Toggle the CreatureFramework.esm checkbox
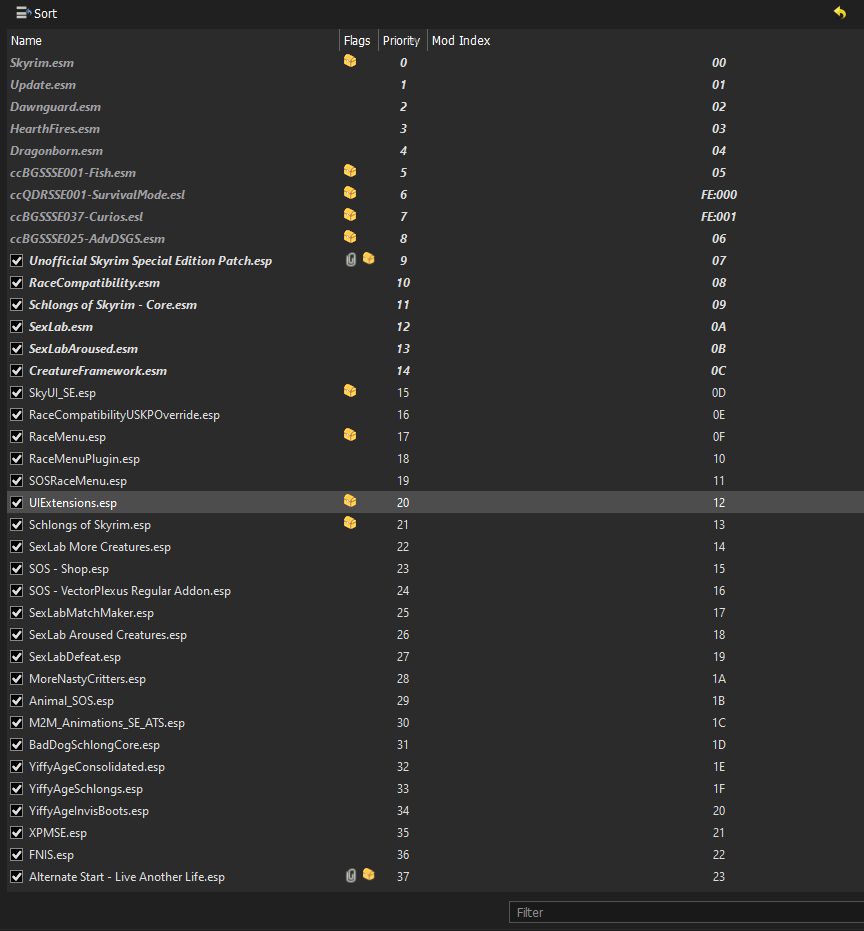 coord(17,370)
